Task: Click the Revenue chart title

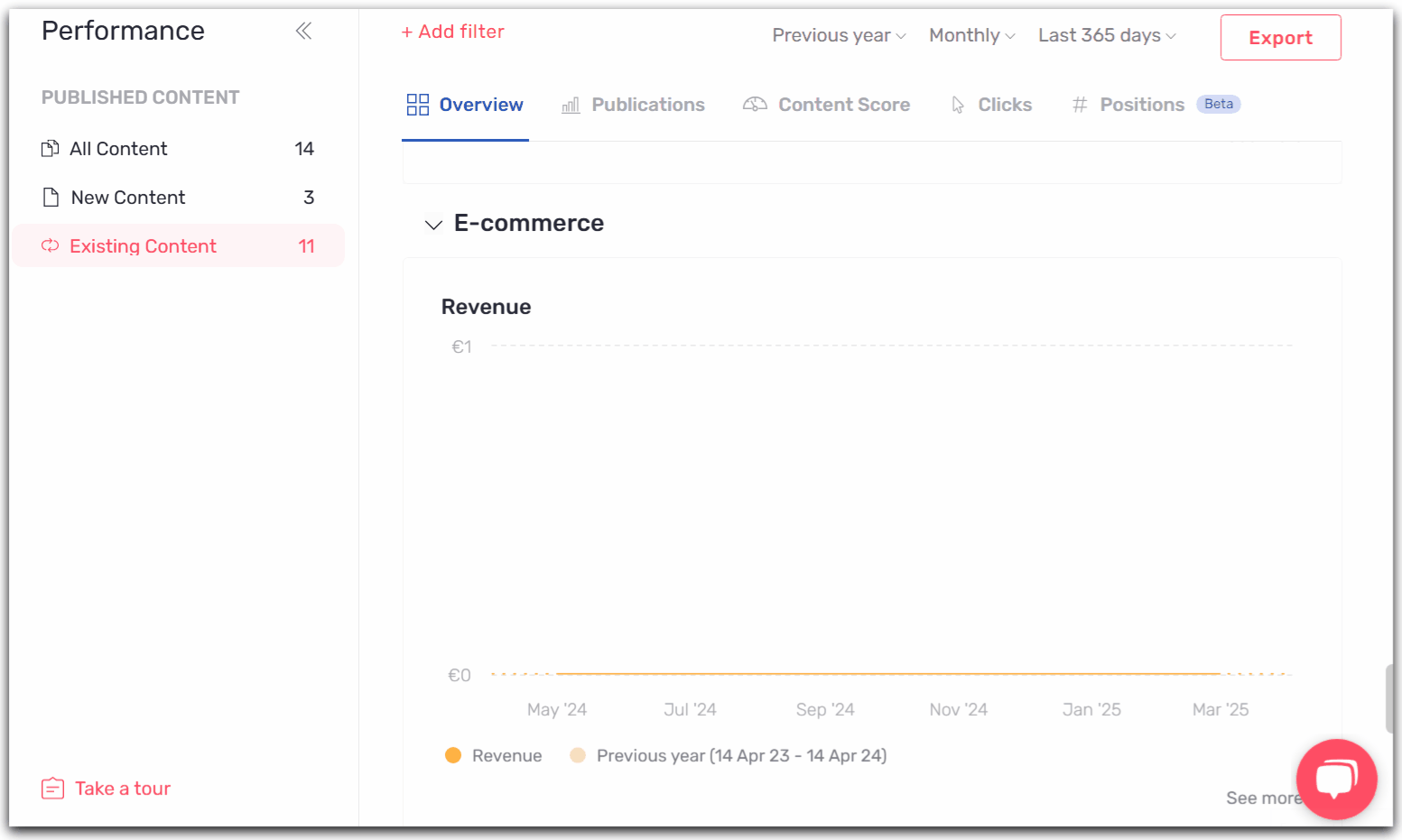Action: (x=486, y=307)
